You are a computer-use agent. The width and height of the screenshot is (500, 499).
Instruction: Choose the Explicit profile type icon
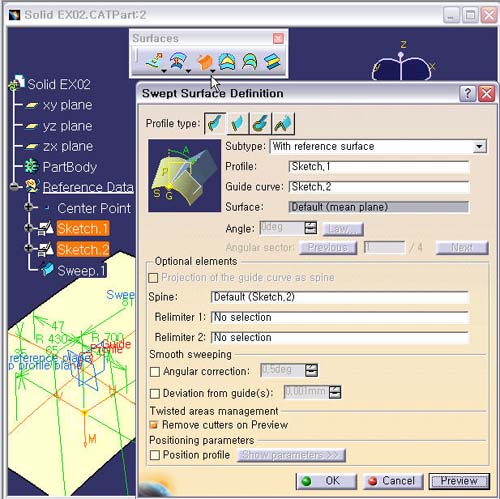click(215, 123)
